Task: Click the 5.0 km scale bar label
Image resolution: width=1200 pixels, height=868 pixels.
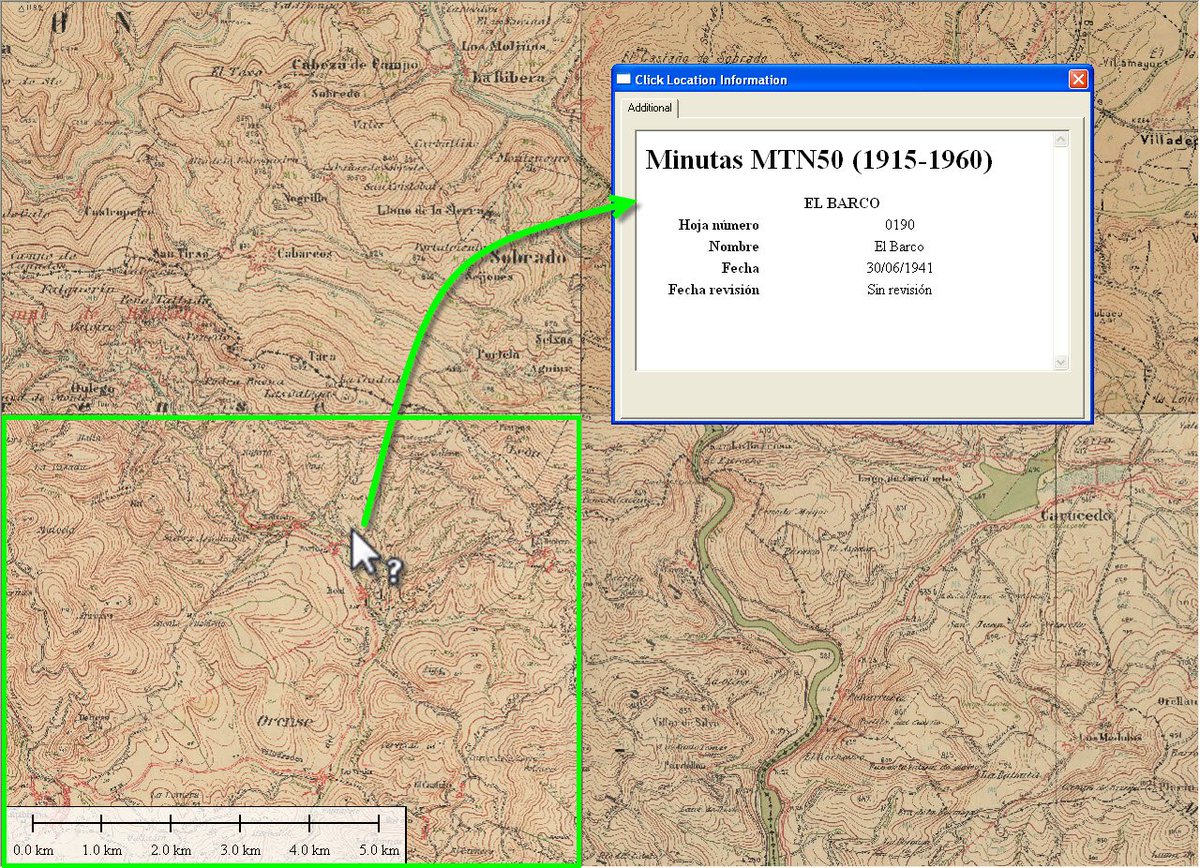Action: pos(377,850)
